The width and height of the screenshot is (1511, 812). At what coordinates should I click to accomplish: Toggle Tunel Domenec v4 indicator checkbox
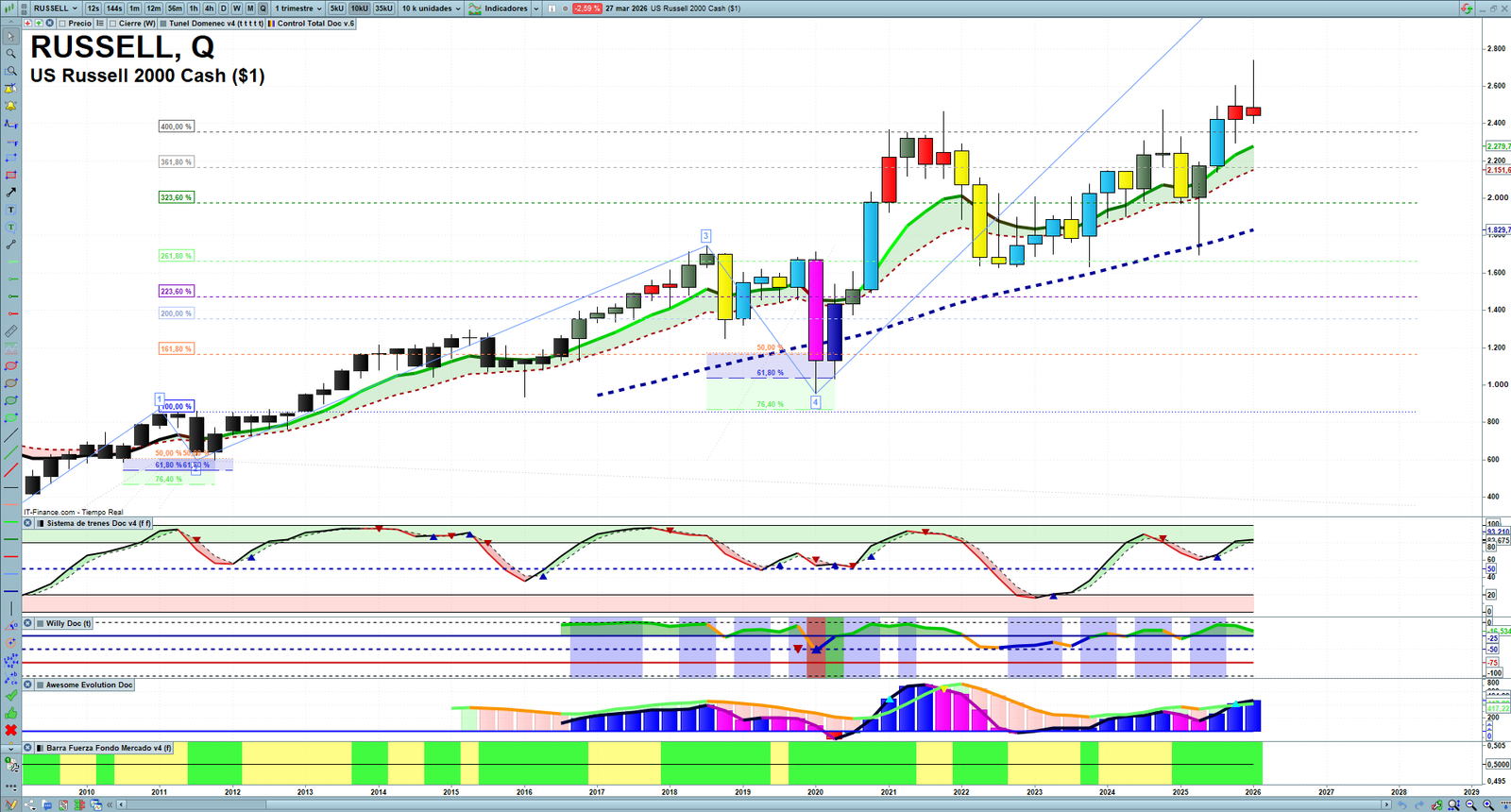click(x=163, y=24)
